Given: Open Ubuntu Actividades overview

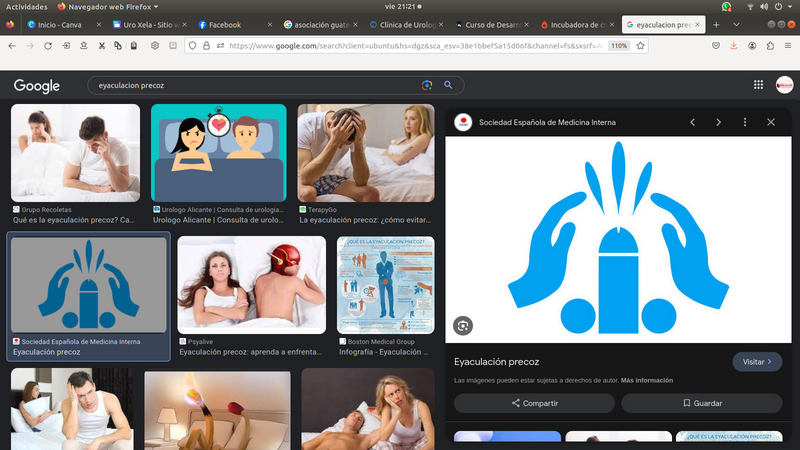Looking at the screenshot, I should coord(27,6).
